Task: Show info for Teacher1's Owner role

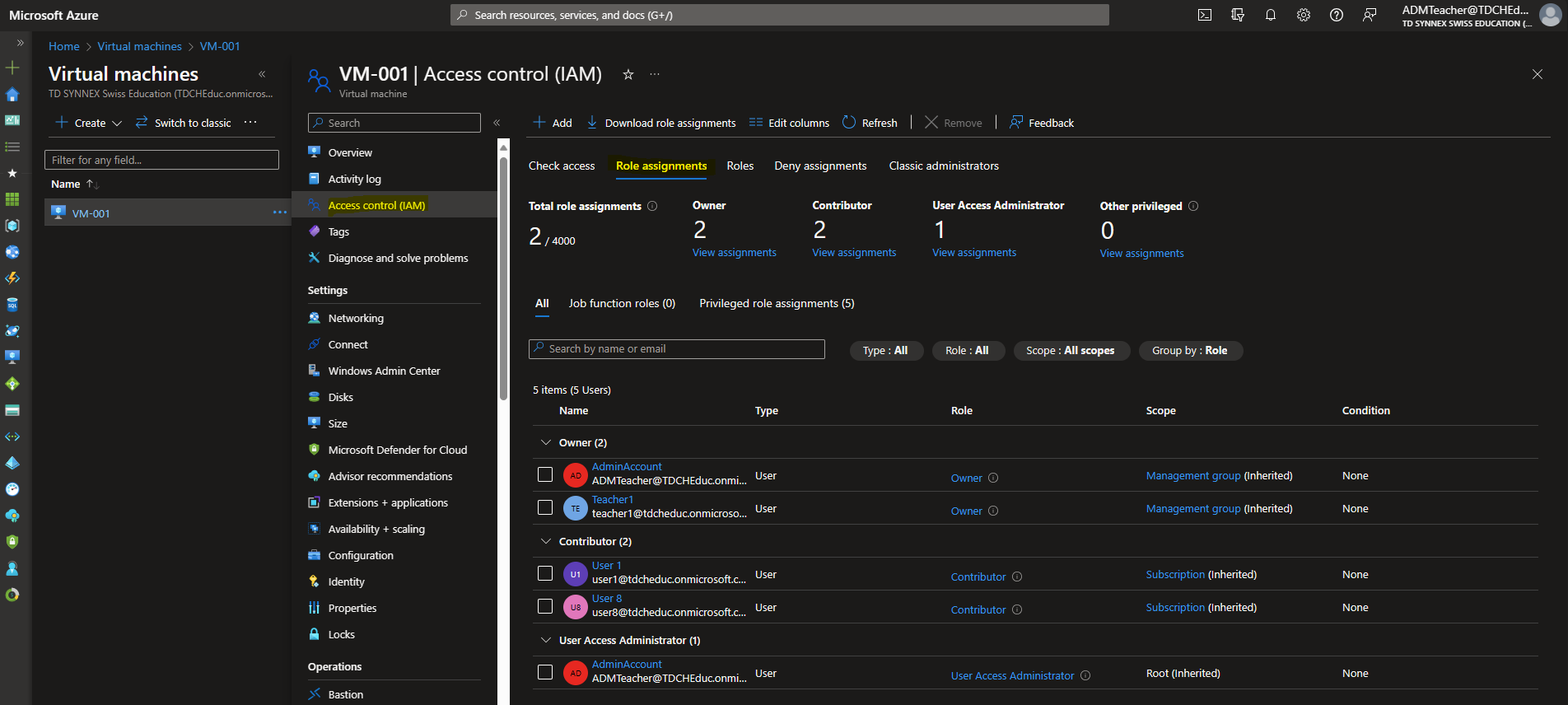Action: pos(993,511)
